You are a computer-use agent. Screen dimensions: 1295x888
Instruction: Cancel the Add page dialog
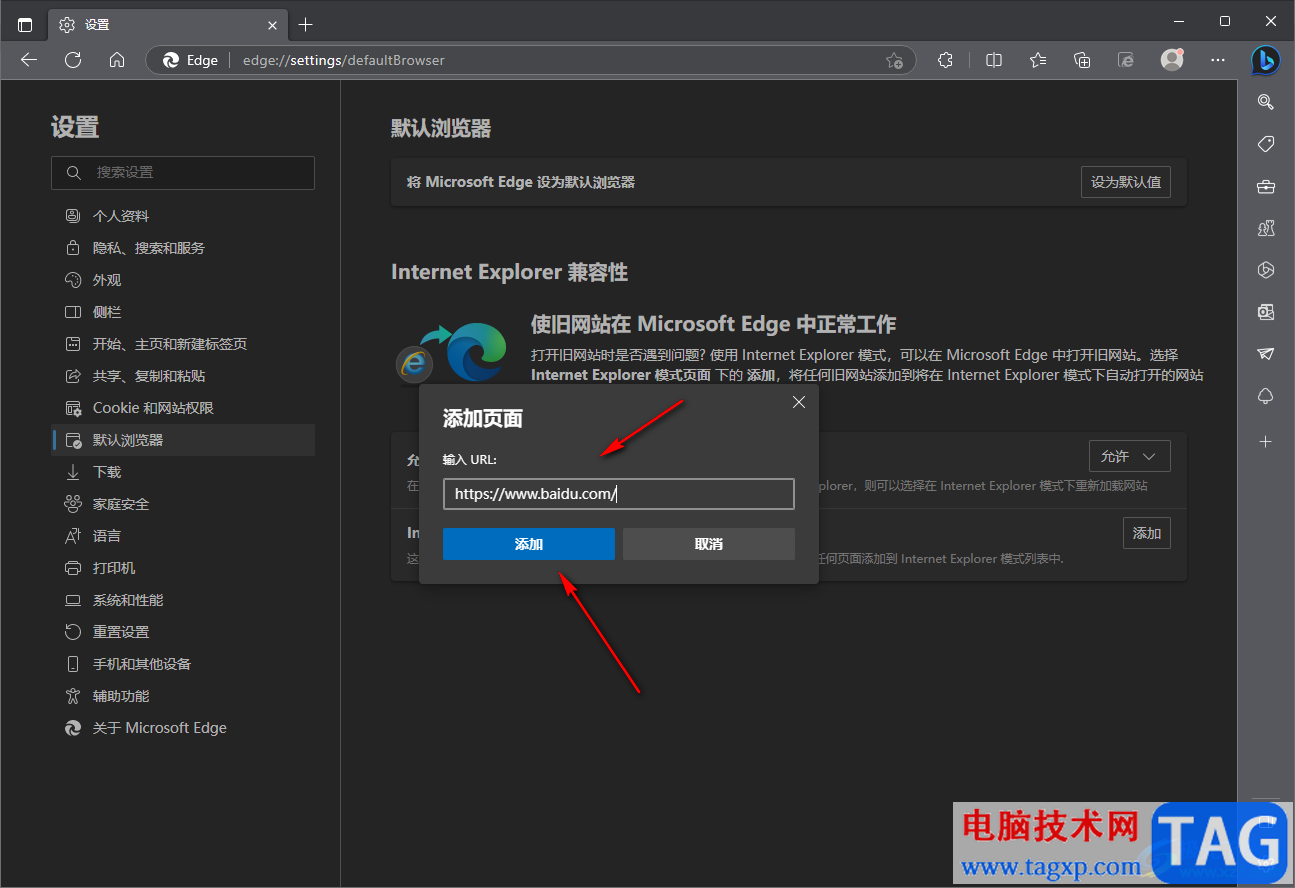click(708, 544)
